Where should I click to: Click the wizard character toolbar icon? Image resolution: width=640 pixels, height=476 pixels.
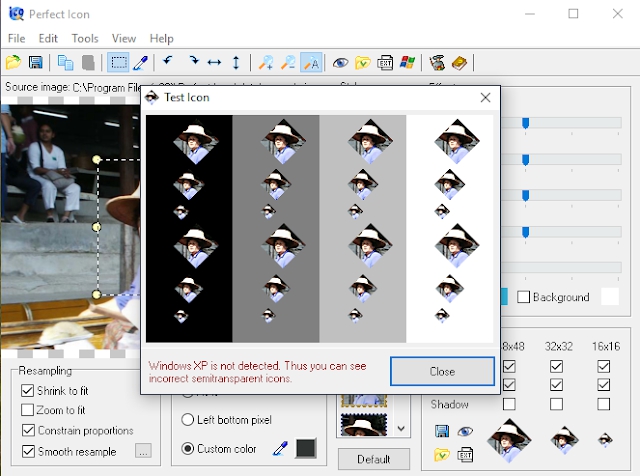(437, 62)
